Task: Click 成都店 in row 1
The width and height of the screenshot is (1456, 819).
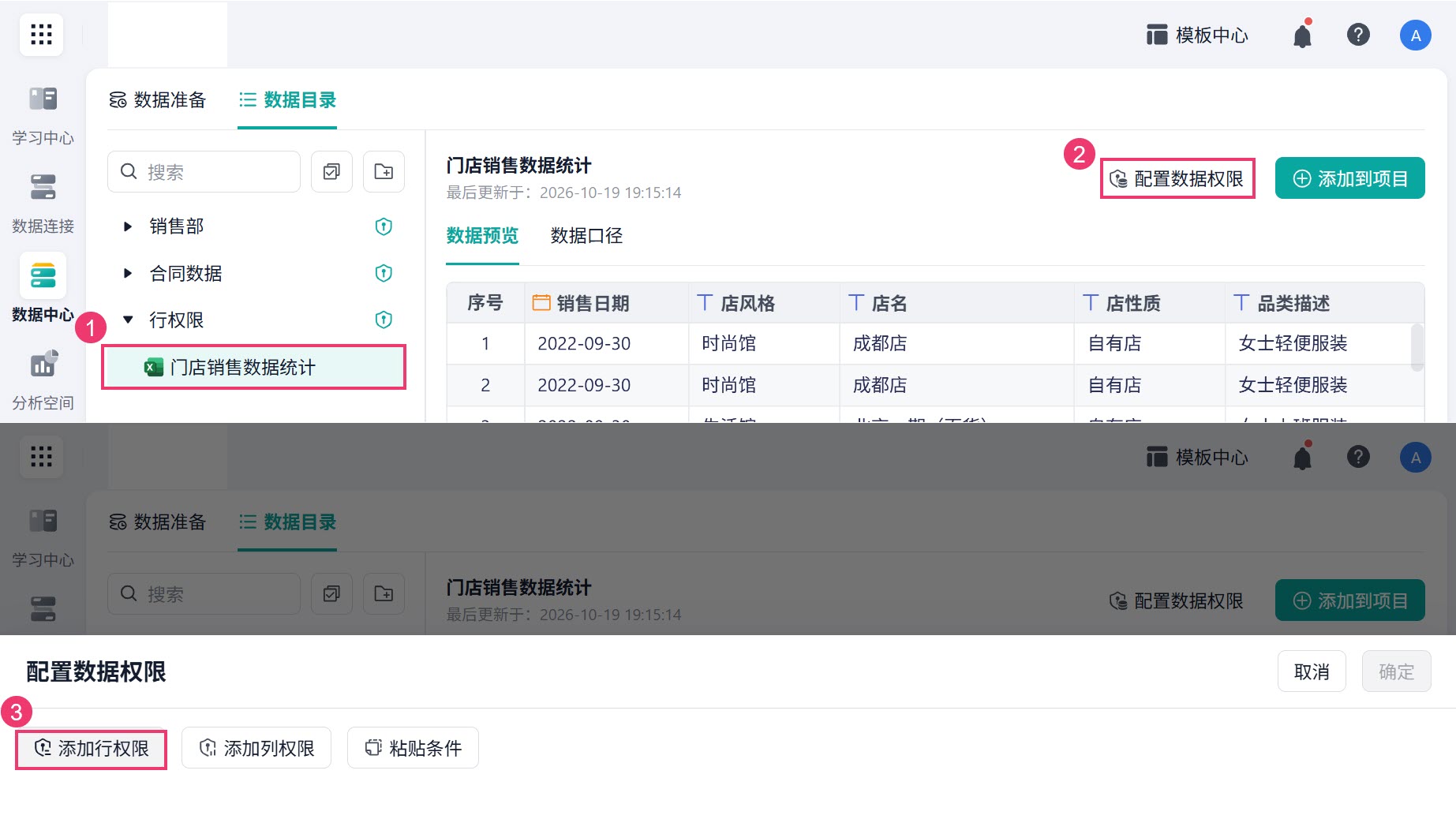Action: point(880,343)
